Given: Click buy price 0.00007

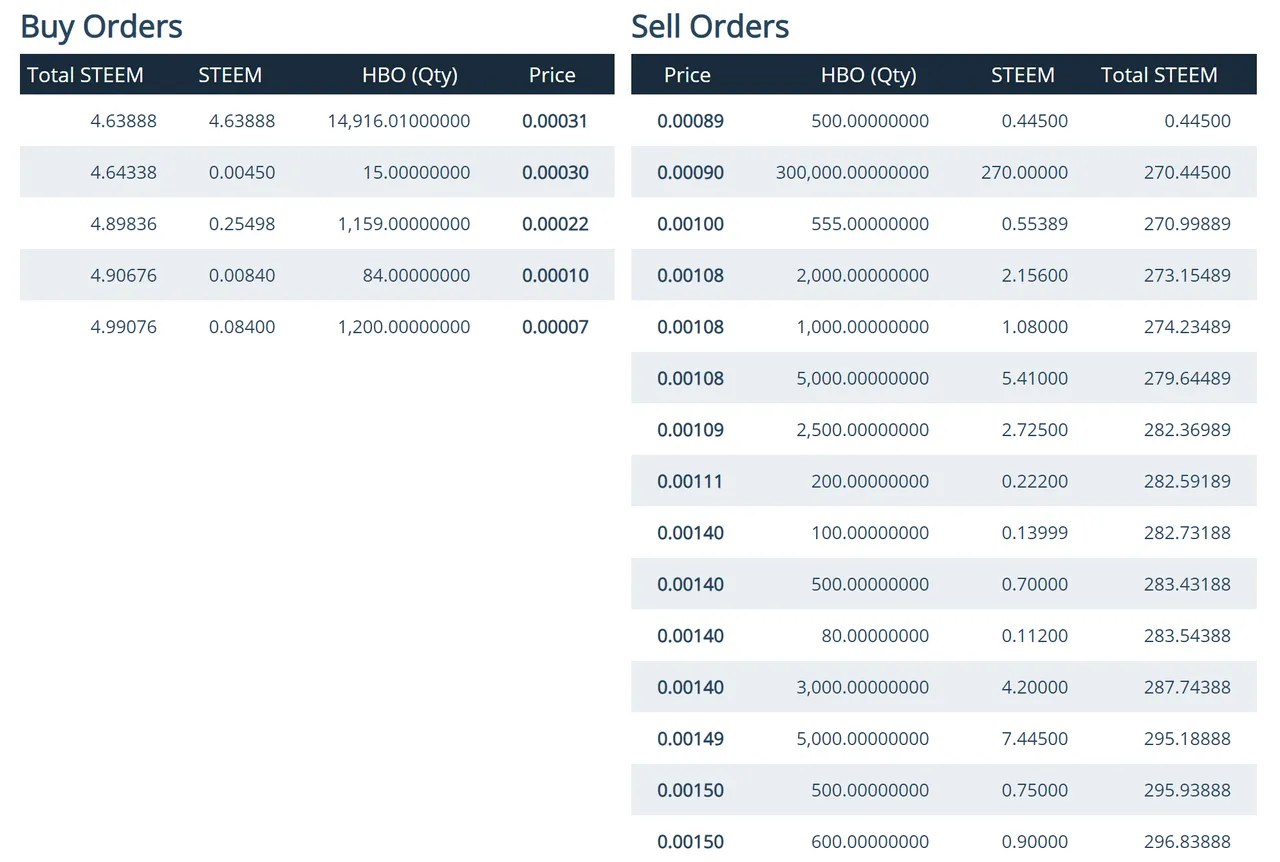Looking at the screenshot, I should (x=555, y=327).
